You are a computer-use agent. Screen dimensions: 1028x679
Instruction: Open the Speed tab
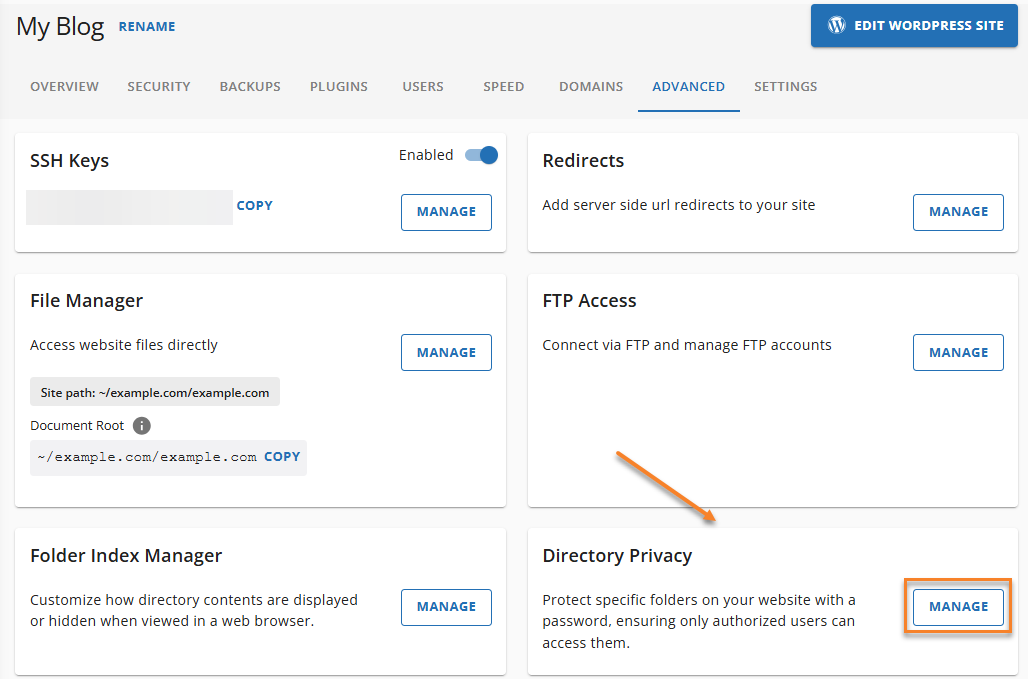pos(503,87)
